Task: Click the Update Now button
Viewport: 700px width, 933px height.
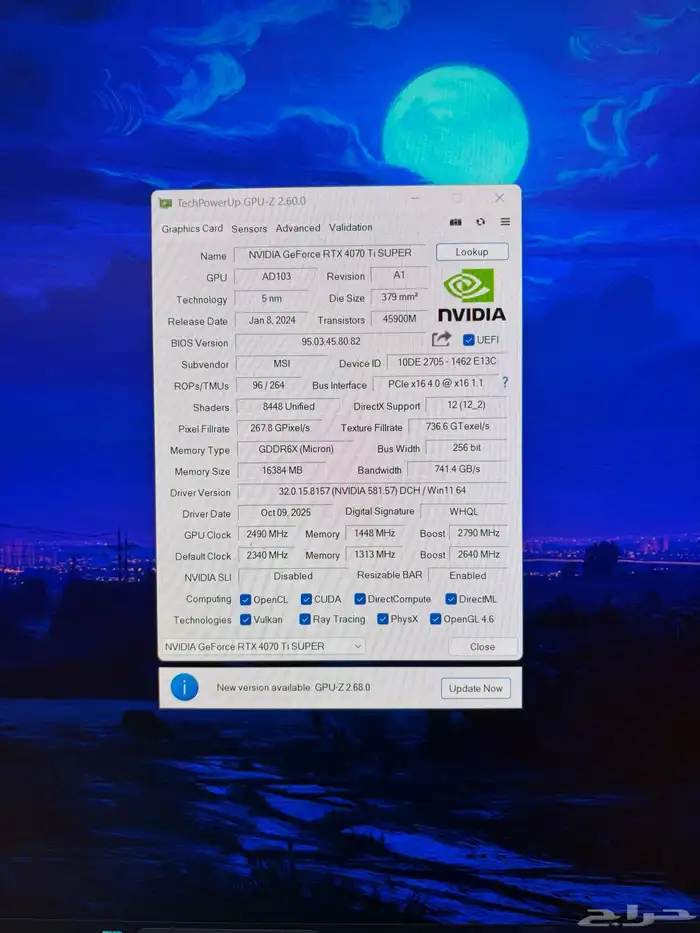Action: tap(476, 688)
